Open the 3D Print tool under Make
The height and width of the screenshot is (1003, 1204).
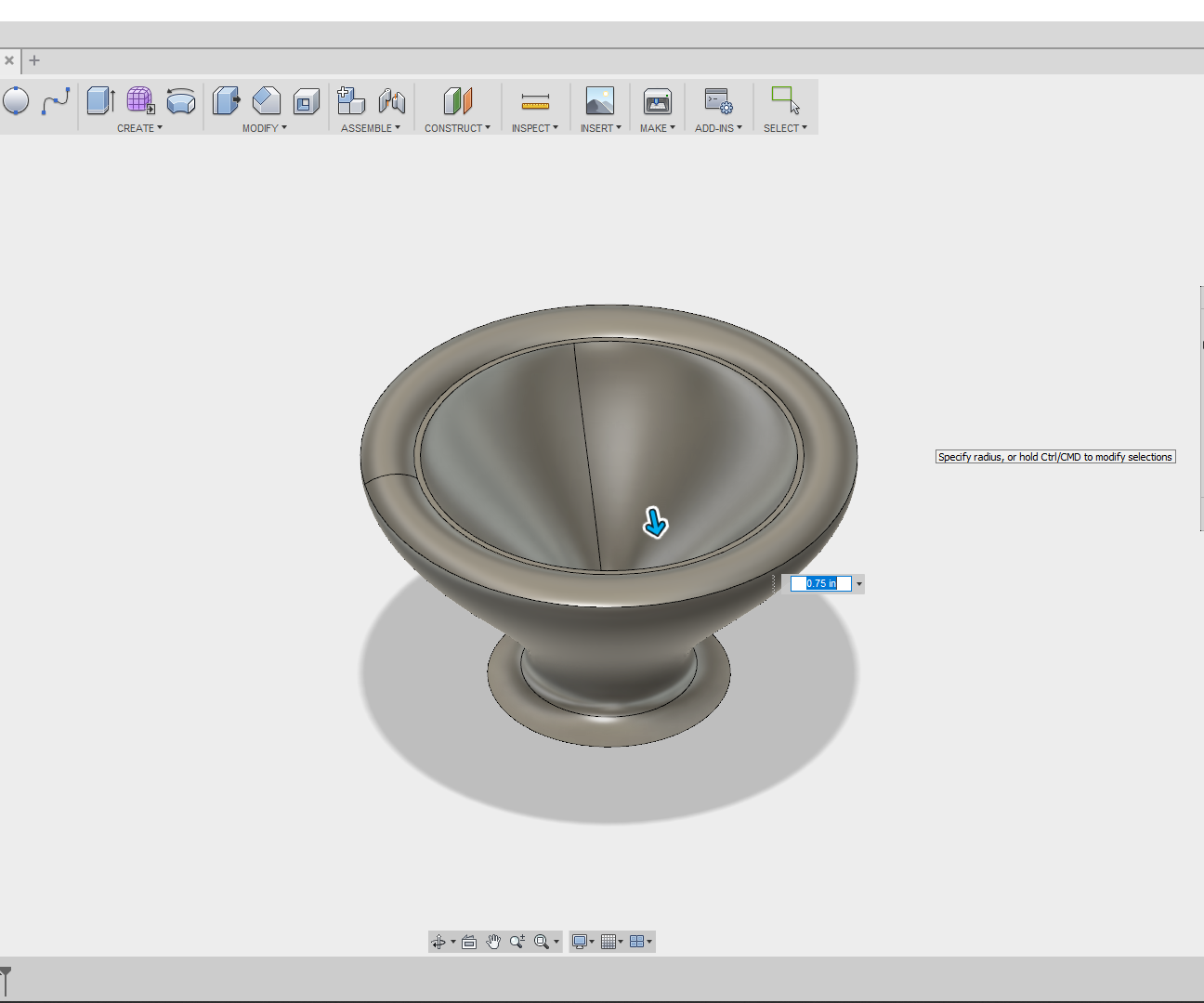point(657,102)
